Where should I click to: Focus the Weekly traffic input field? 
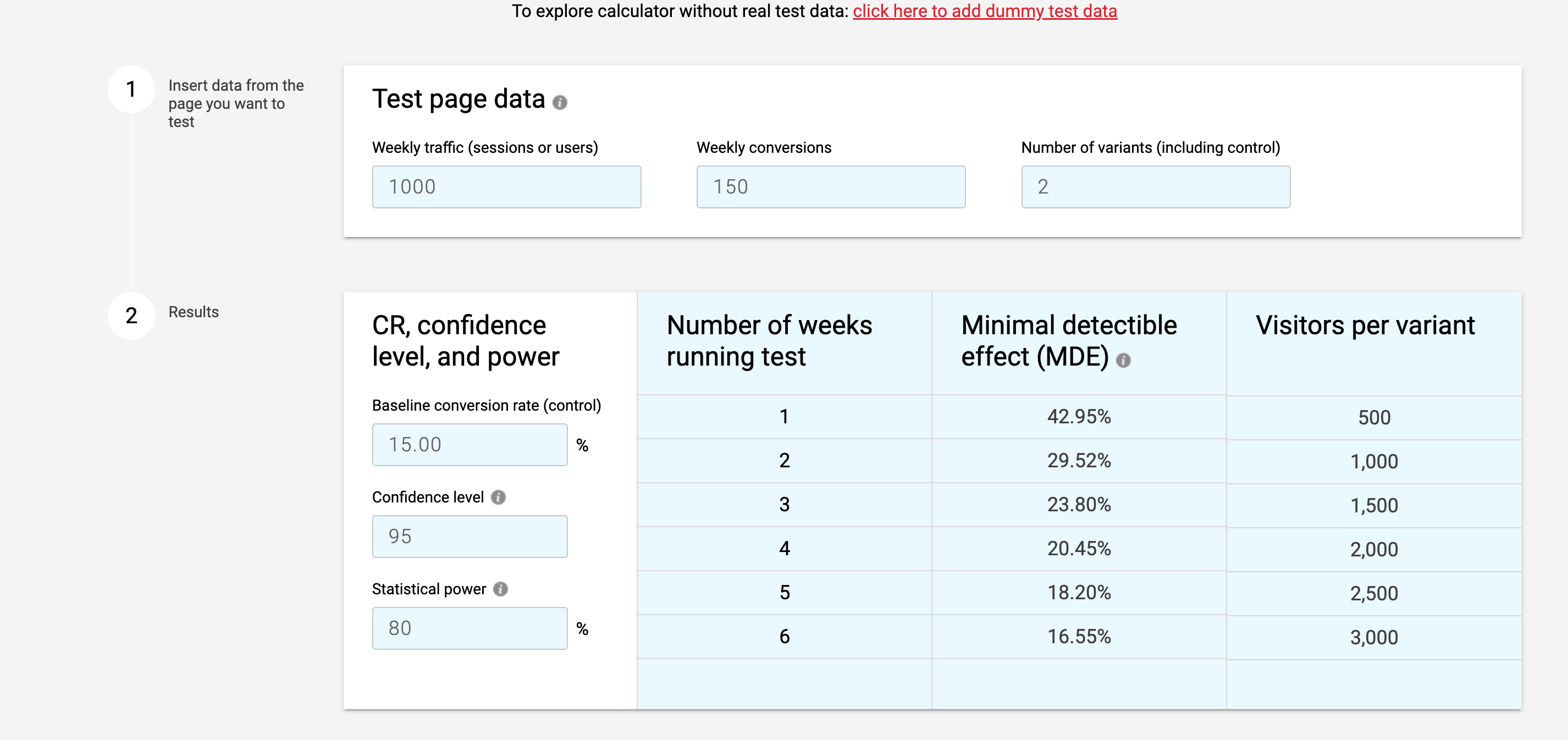(x=506, y=187)
